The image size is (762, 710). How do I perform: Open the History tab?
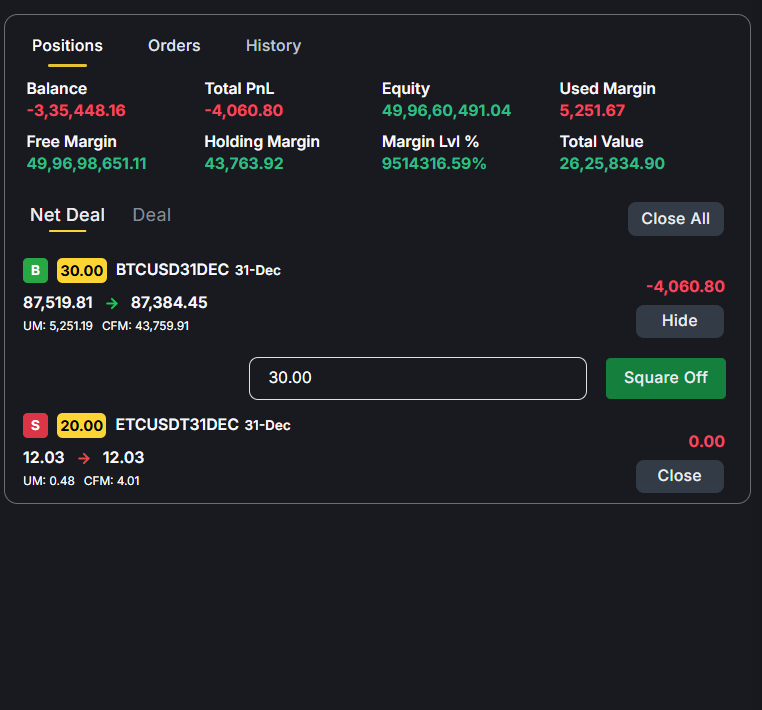(x=273, y=46)
